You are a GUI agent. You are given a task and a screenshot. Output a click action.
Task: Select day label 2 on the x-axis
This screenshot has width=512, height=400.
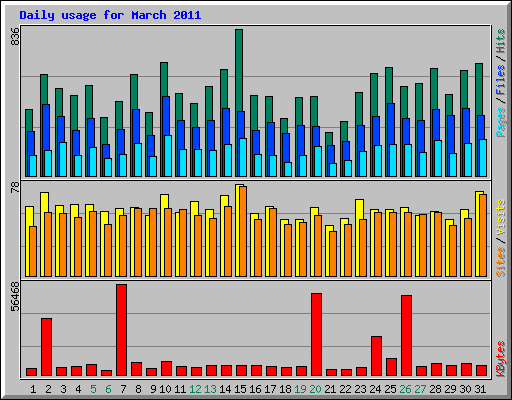coord(48,389)
